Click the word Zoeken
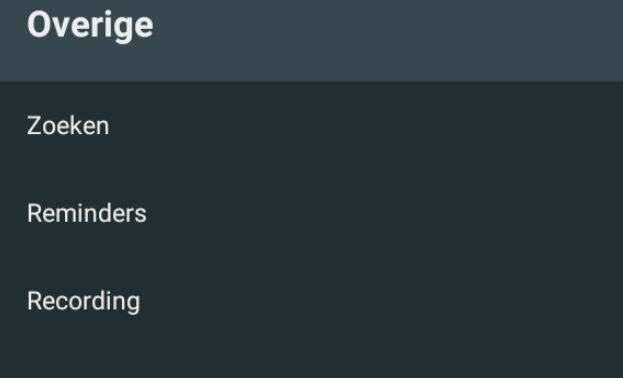 [68, 126]
